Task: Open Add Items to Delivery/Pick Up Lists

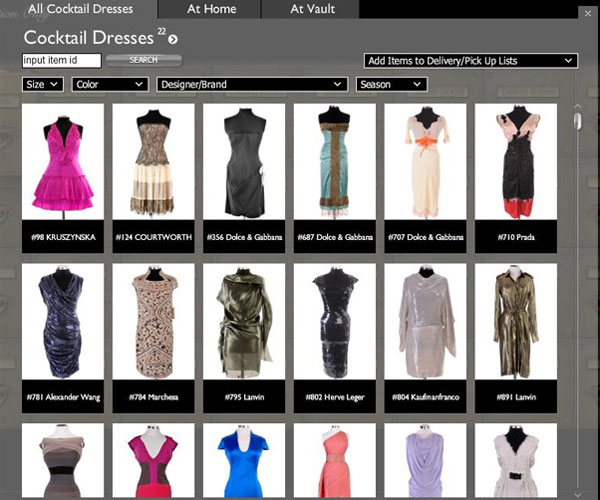Action: pos(471,61)
